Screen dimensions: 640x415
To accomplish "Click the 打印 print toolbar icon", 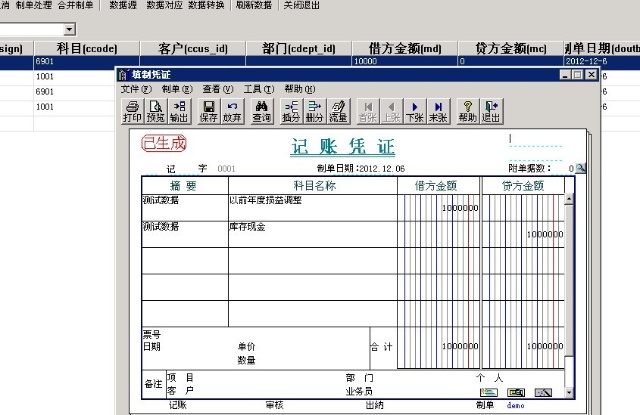I will (x=132, y=111).
